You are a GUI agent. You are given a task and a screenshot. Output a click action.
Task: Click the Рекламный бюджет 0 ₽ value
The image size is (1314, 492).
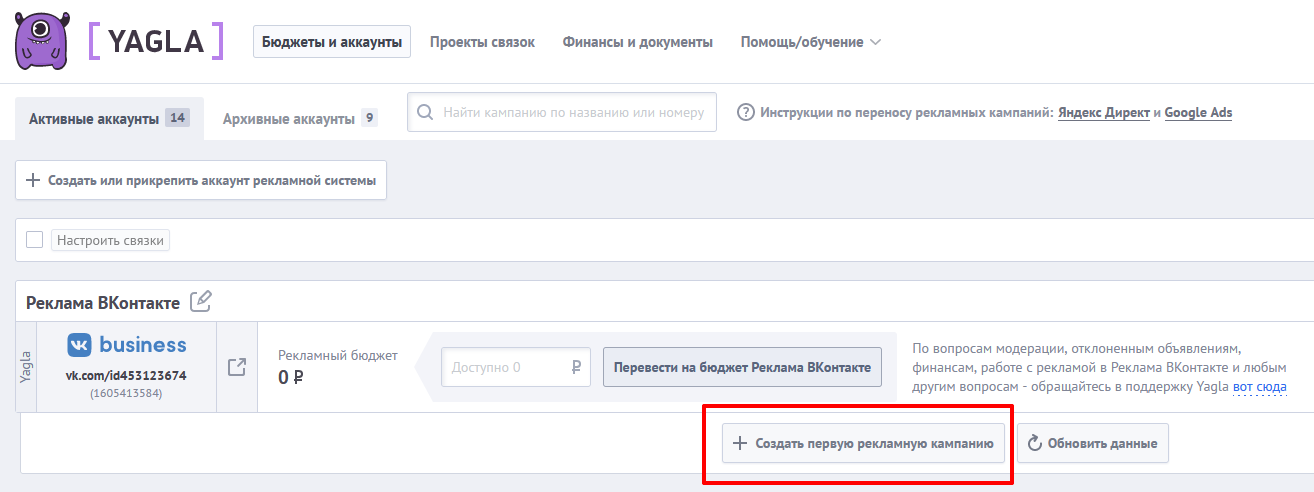[291, 379]
